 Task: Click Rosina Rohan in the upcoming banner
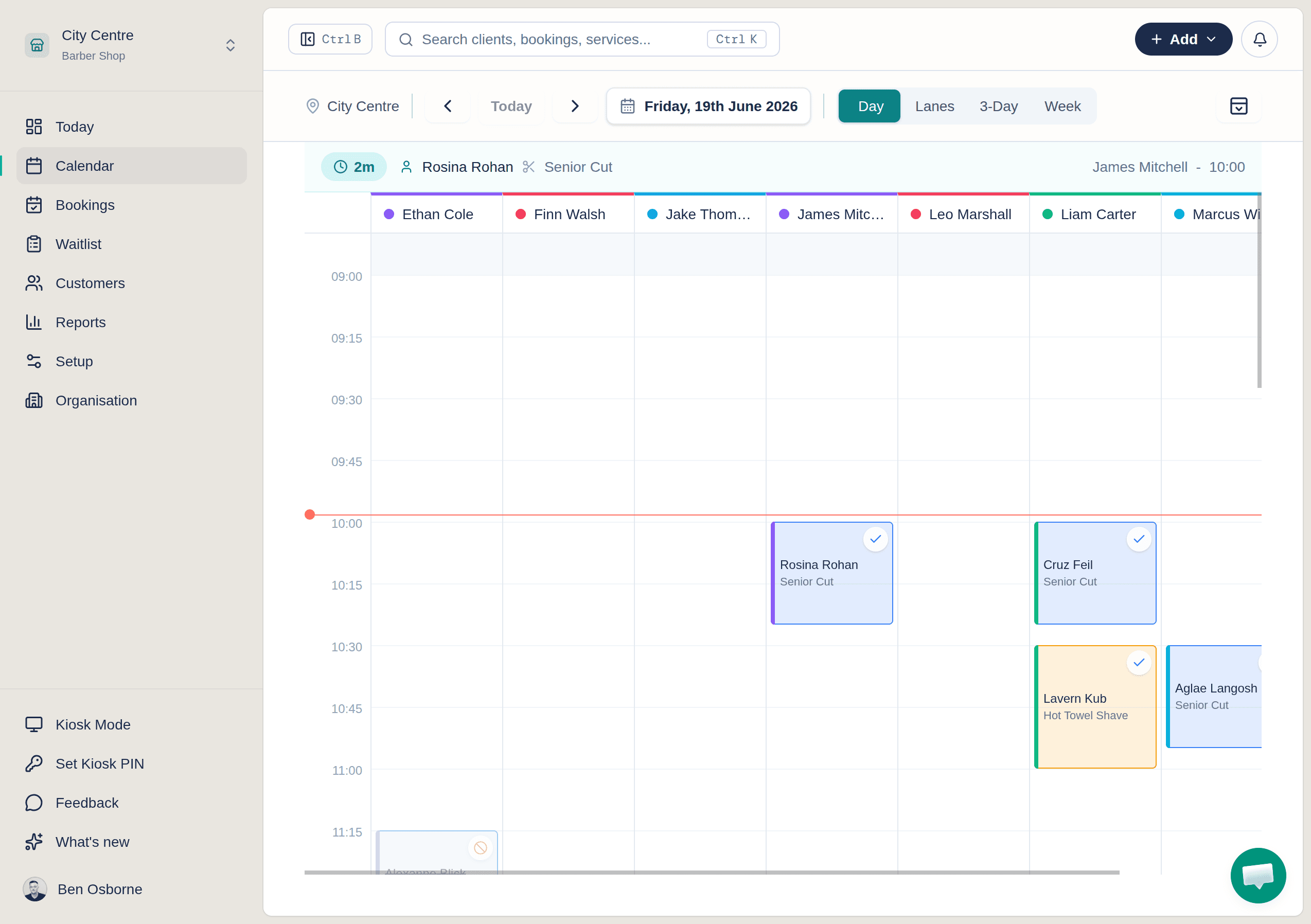(467, 167)
